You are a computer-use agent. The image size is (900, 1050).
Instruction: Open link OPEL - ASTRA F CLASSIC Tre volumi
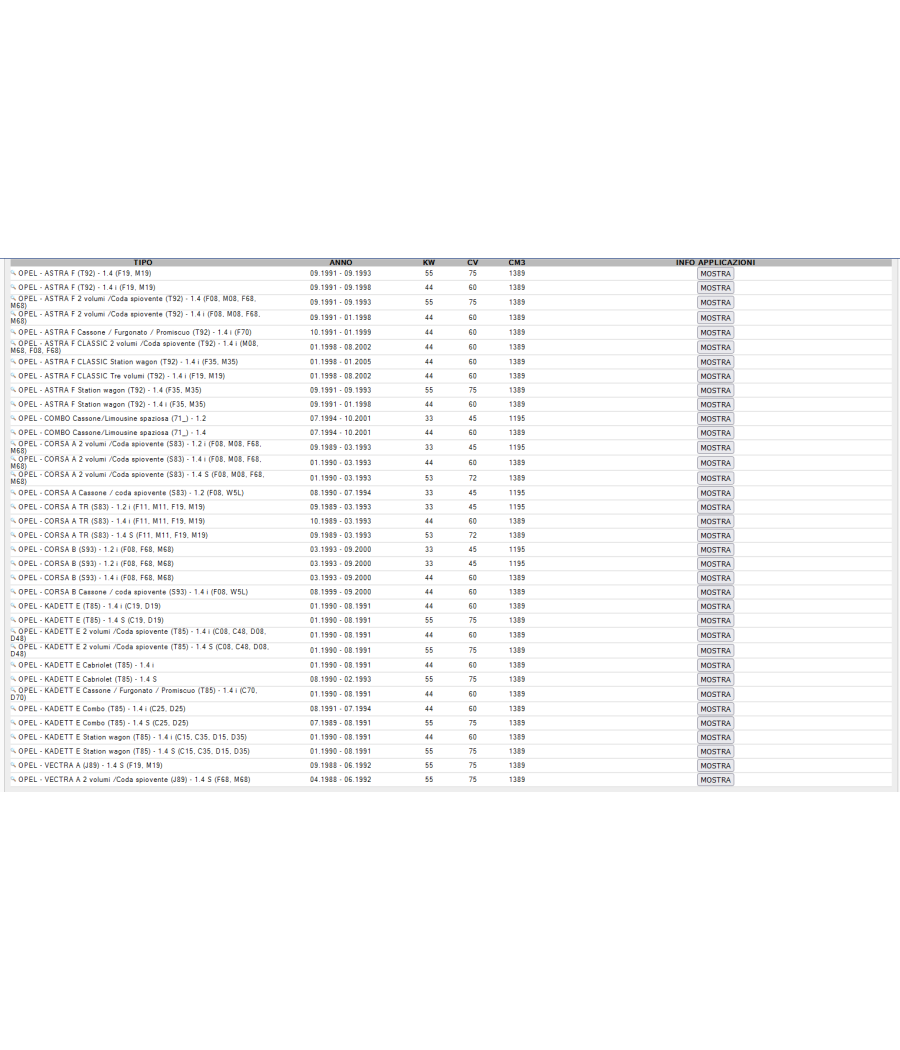(x=122, y=376)
